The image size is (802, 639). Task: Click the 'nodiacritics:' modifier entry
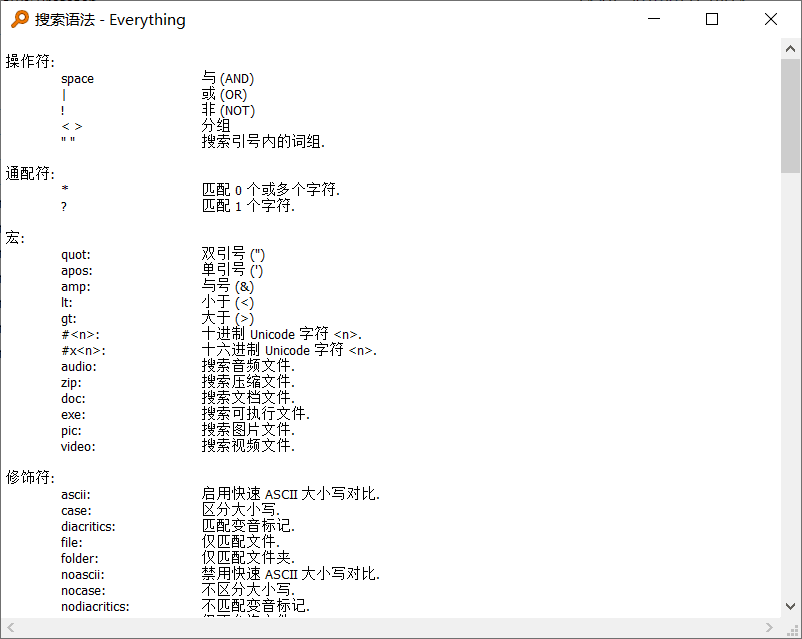(x=95, y=607)
